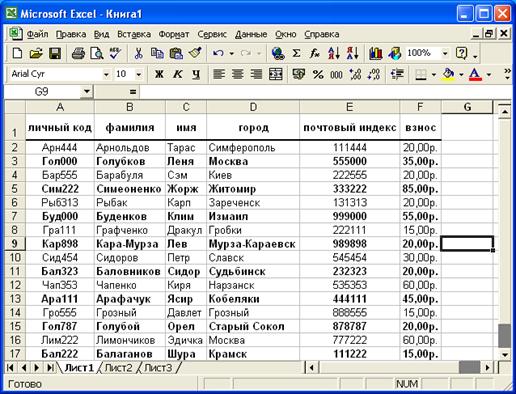The height and width of the screenshot is (394, 516).
Task: Open the Правка menu
Action: click(71, 34)
